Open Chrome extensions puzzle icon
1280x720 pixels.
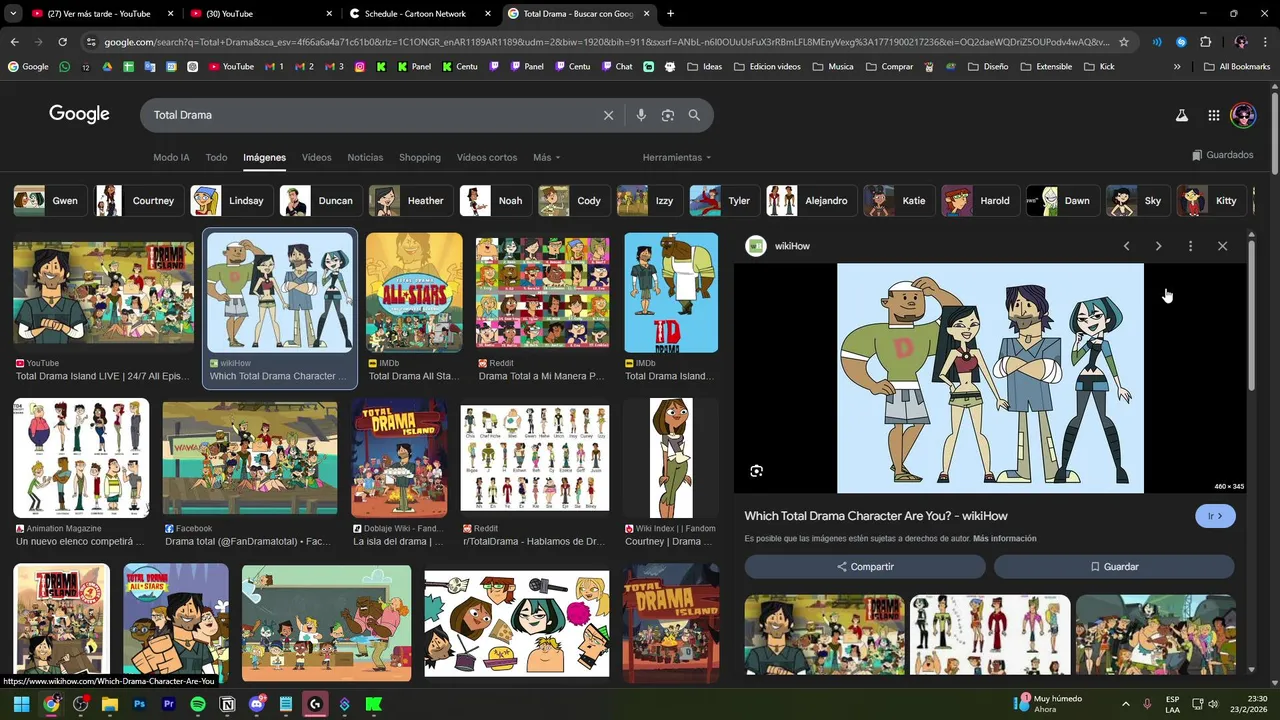[1205, 42]
